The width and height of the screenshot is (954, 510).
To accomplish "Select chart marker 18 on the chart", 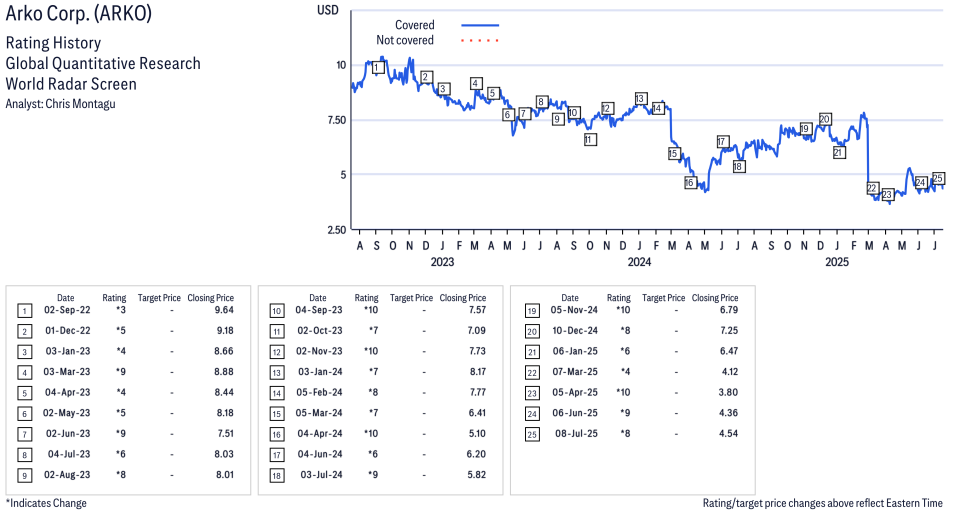I will click(739, 166).
